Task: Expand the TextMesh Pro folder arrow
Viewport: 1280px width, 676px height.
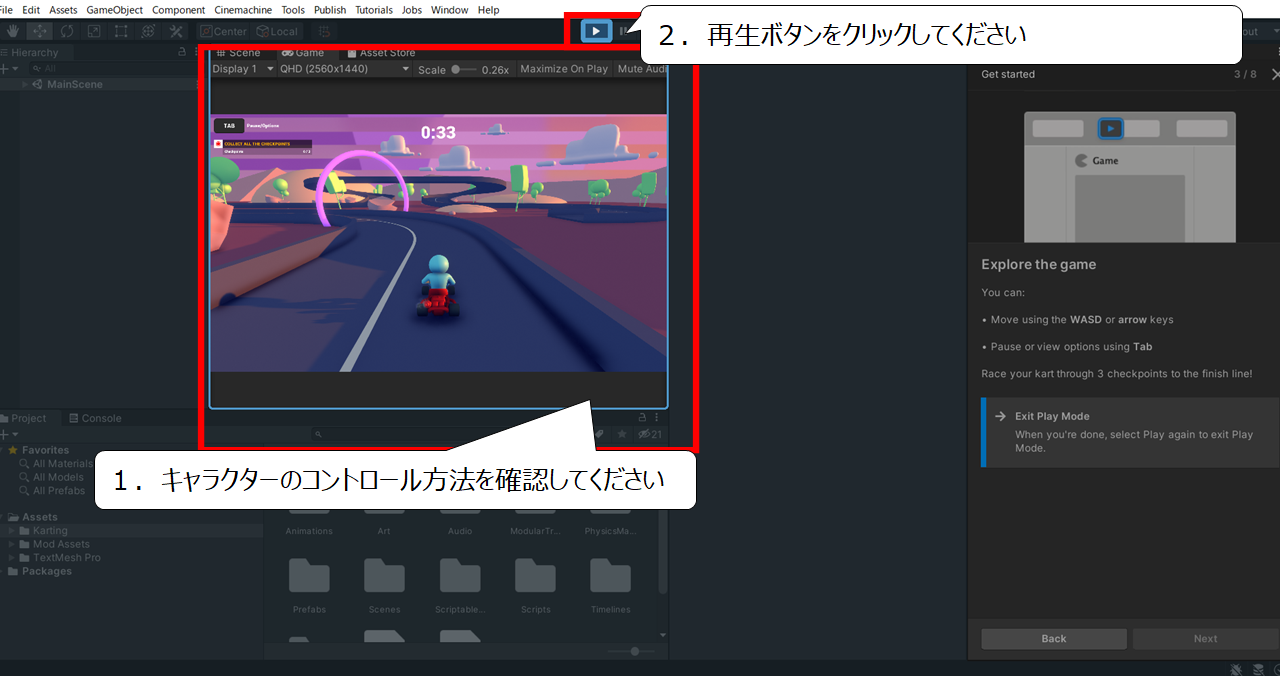Action: pos(12,557)
